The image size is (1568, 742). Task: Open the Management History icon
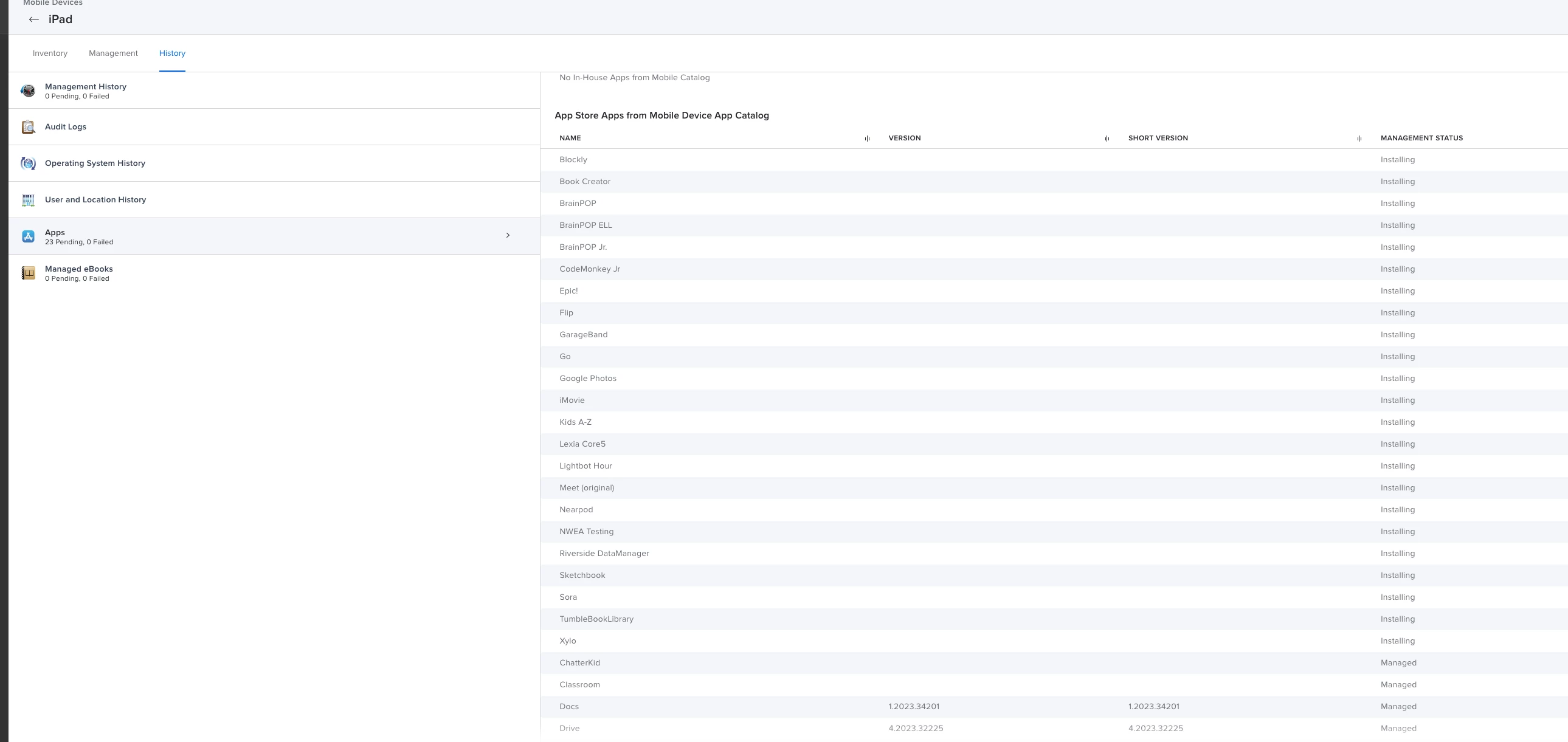click(28, 91)
